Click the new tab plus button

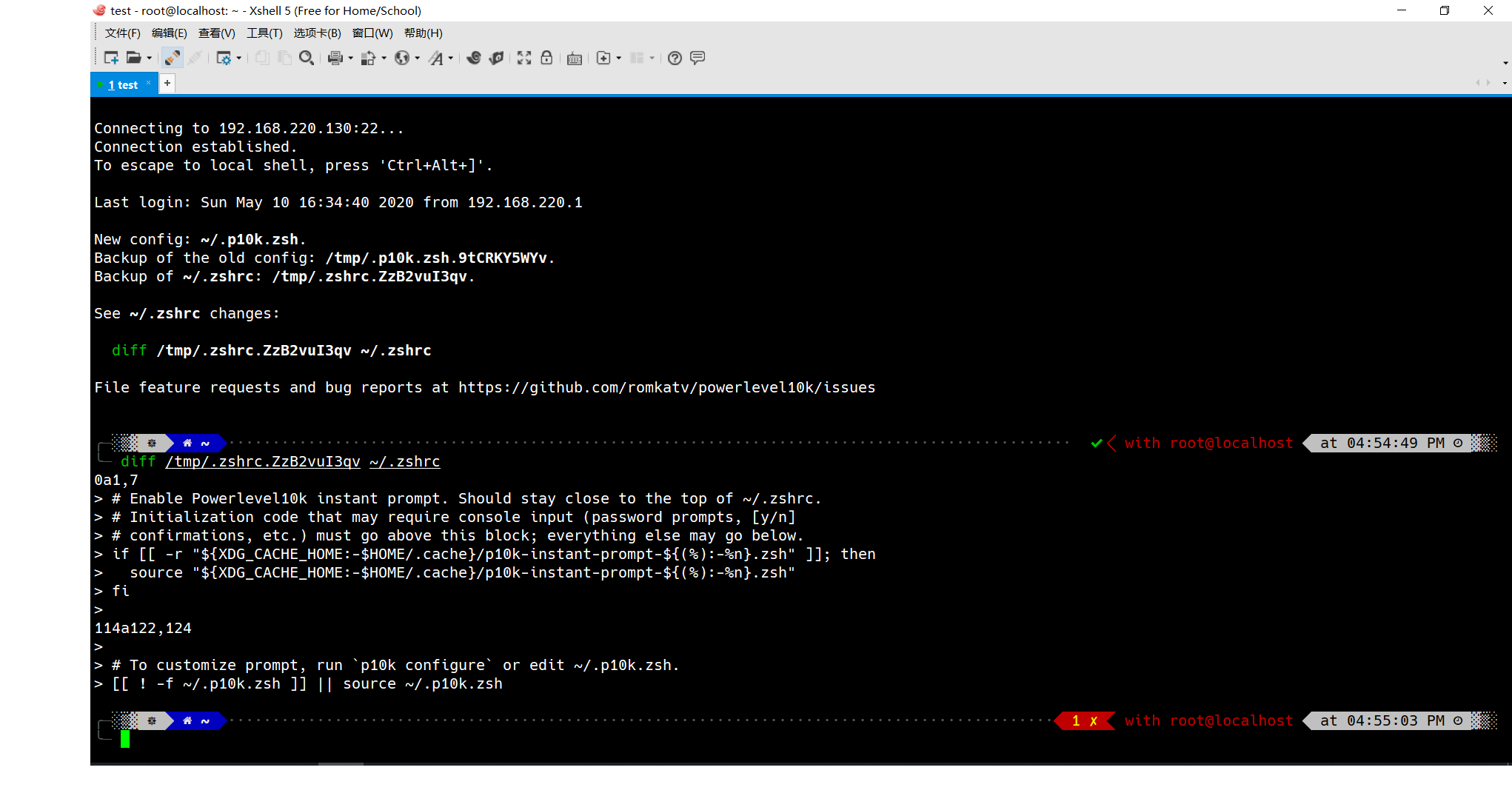click(167, 83)
